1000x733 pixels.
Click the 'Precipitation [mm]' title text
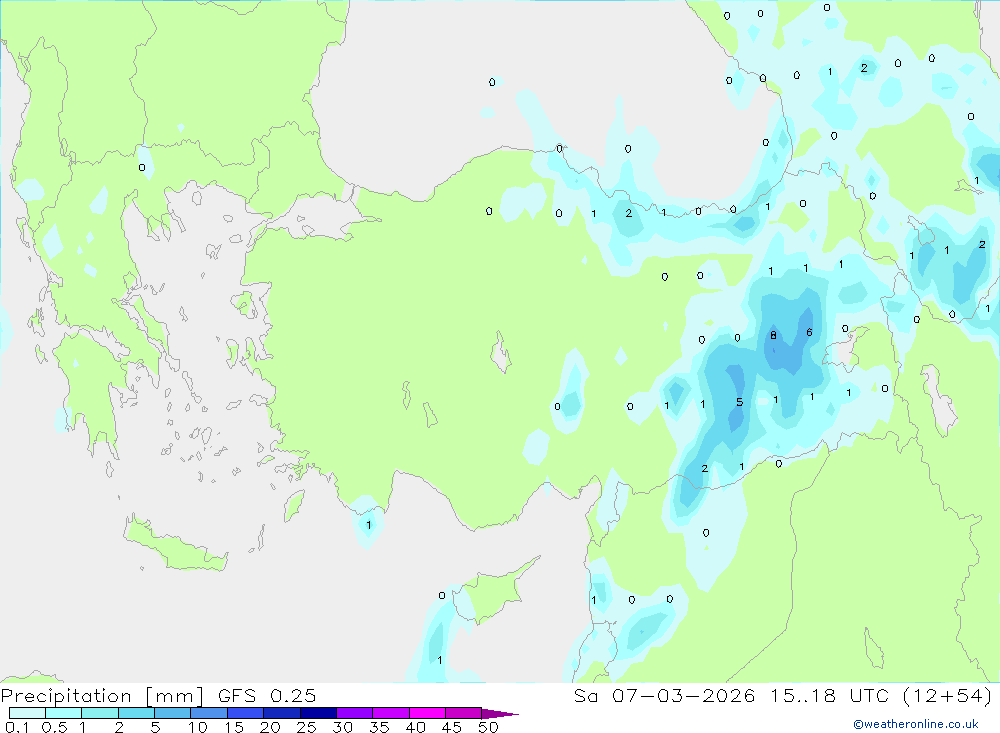click(x=102, y=696)
